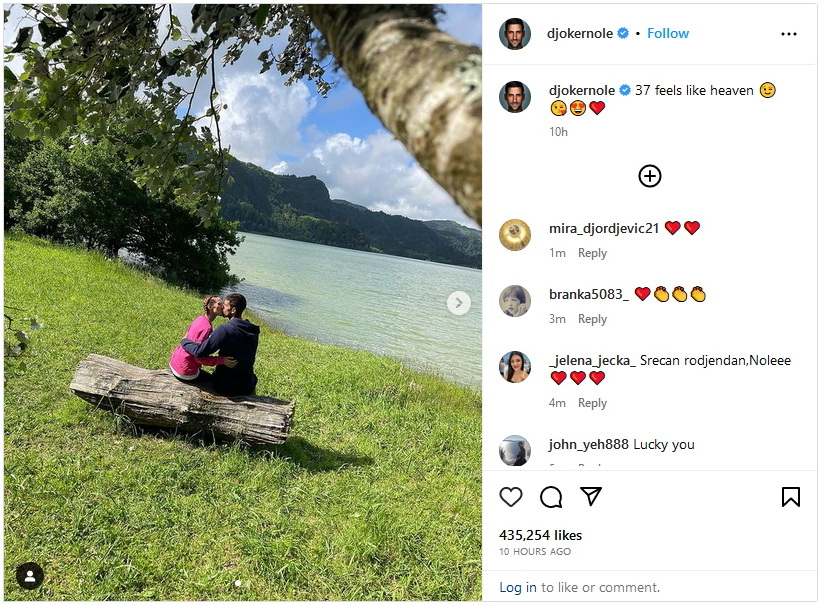Save the post with bookmark icon
The width and height of the screenshot is (824, 605).
[x=790, y=497]
